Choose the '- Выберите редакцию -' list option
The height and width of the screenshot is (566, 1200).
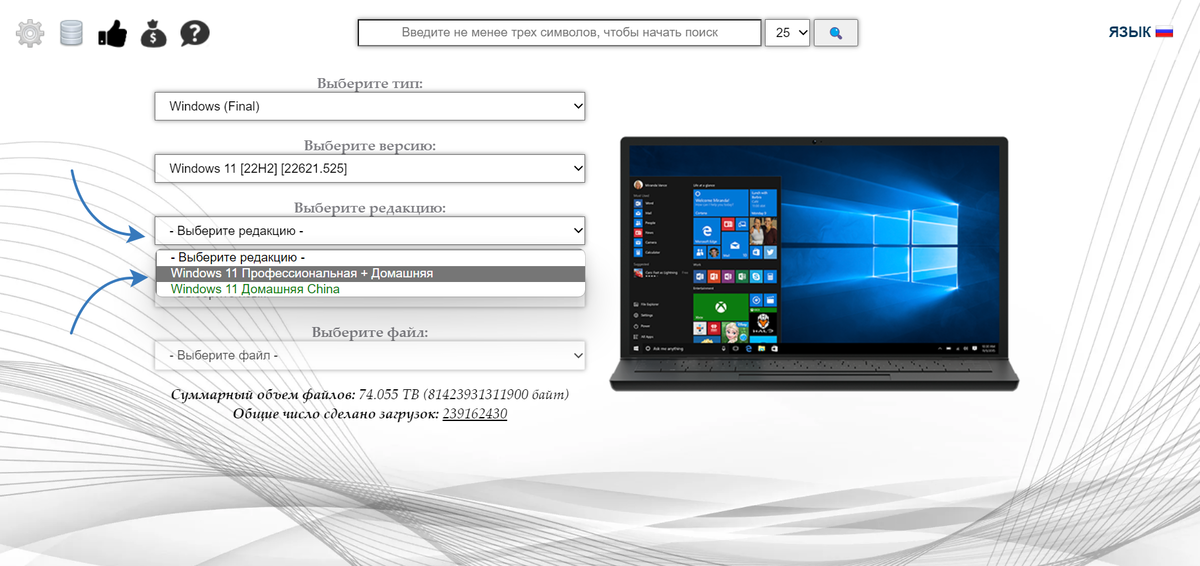[370, 257]
